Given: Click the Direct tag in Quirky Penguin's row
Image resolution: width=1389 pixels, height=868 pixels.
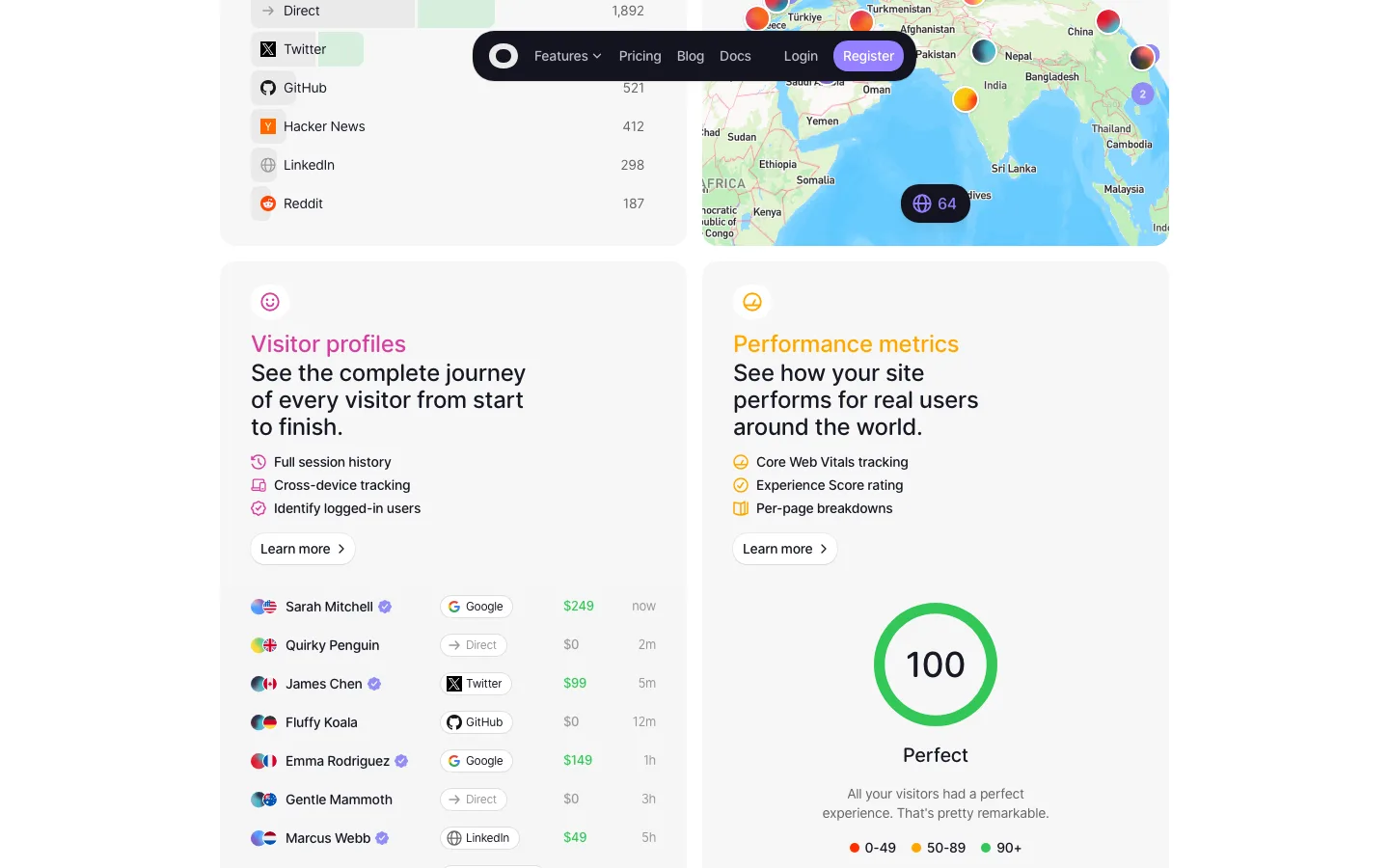Looking at the screenshot, I should click(474, 645).
